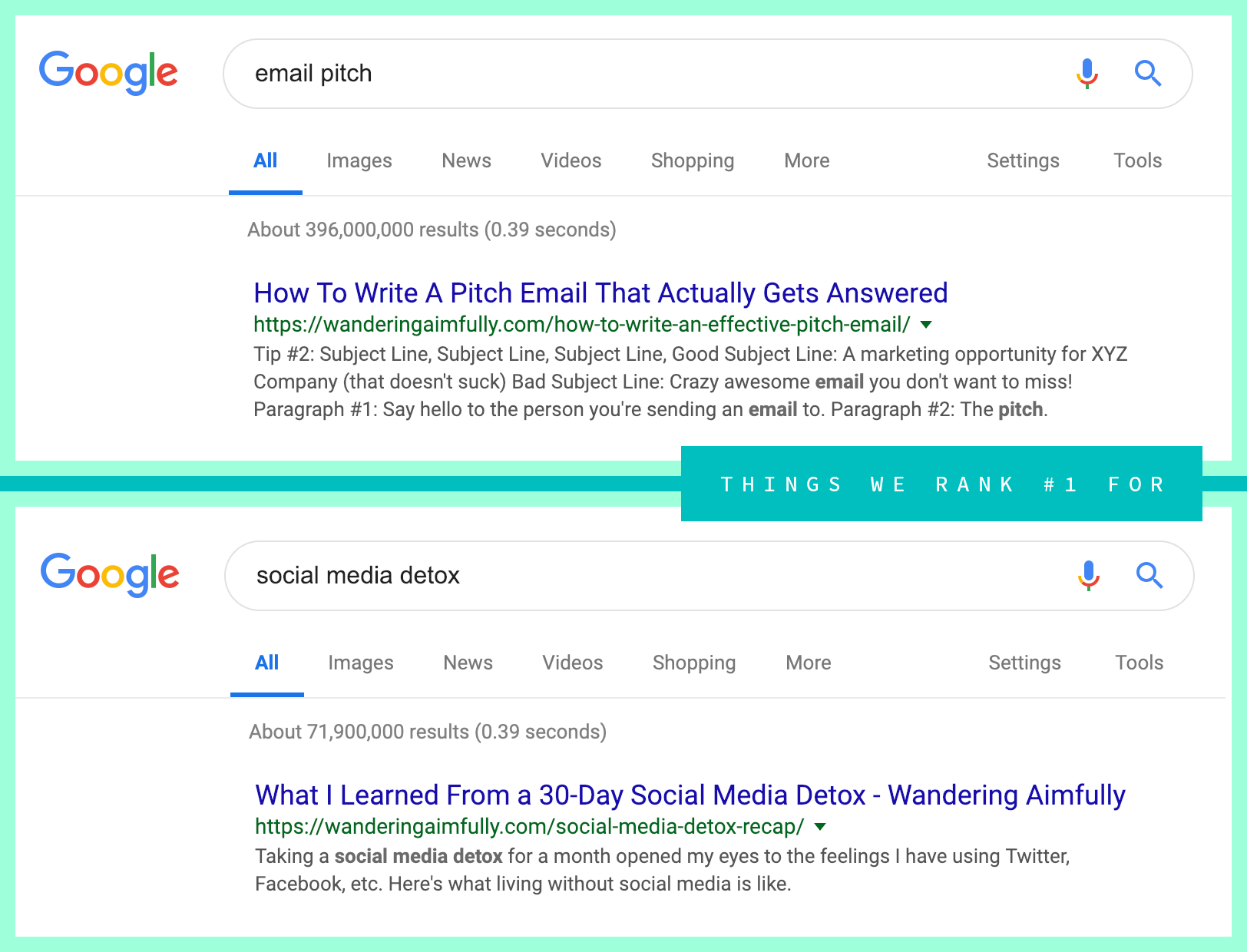Select the Videos tab below social media detox query
This screenshot has height=952, width=1247.
572,663
